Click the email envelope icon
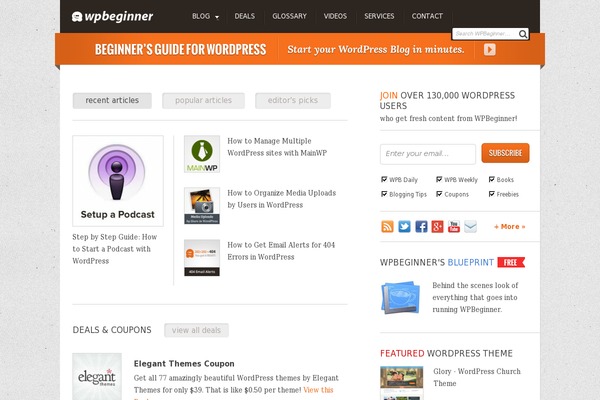Screen dimensions: 600x400 (471, 226)
